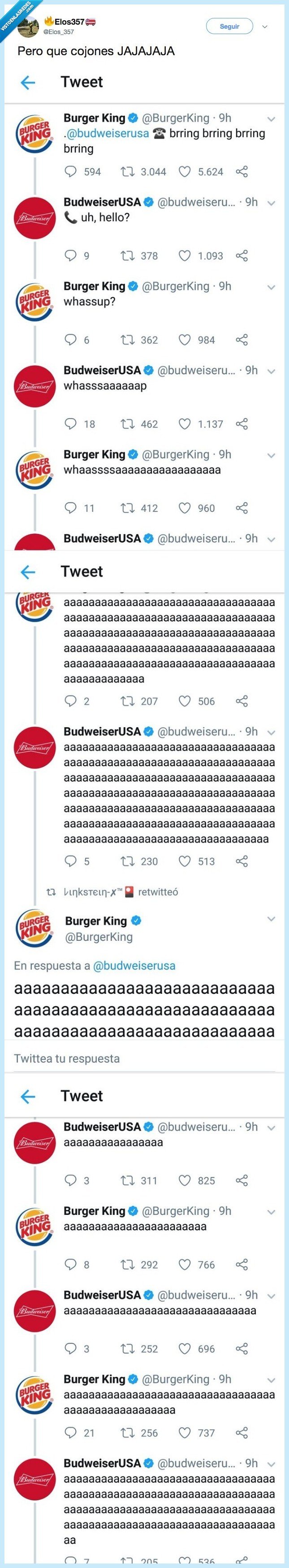Screen dimensions: 289x1568
Task: Retweet Burger King's long aaaa reply
Action: [x=128, y=701]
